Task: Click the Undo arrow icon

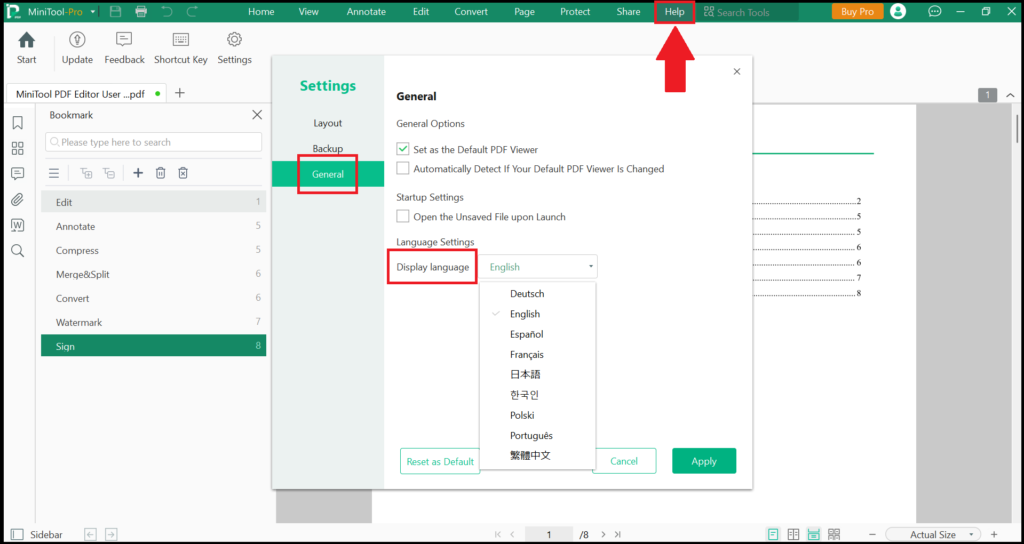Action: point(166,12)
